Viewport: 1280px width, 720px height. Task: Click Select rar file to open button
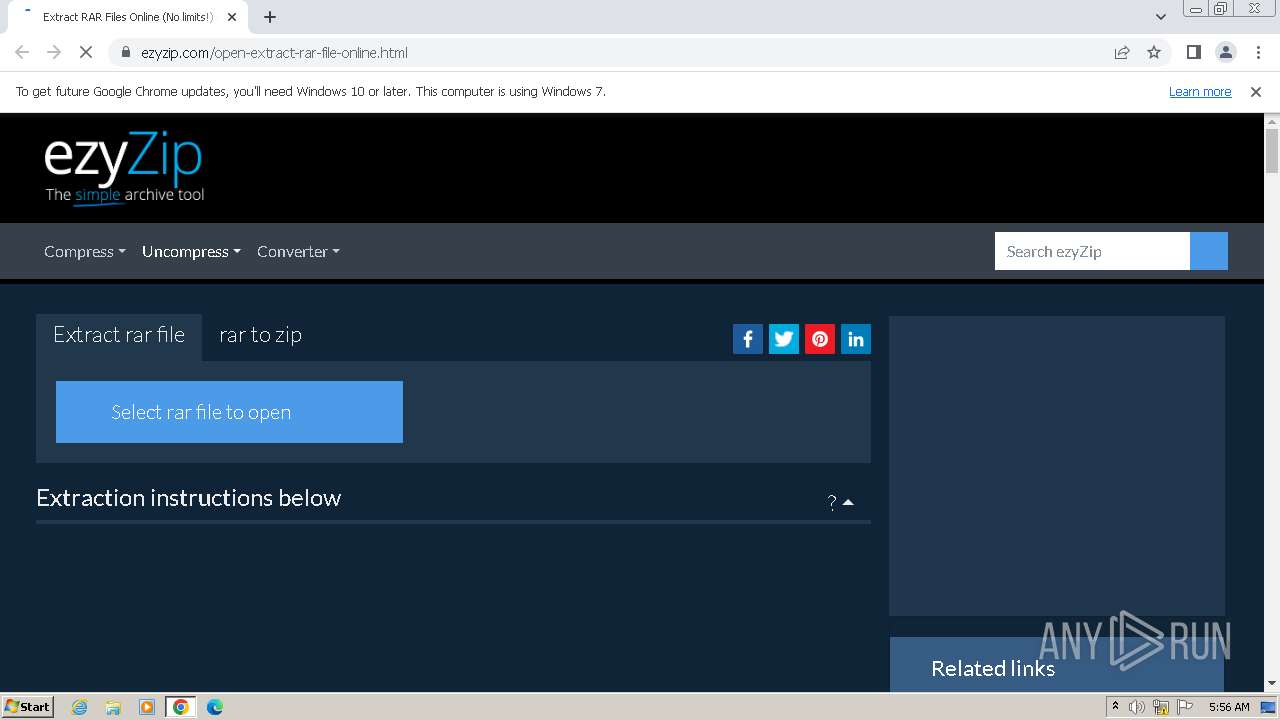229,412
